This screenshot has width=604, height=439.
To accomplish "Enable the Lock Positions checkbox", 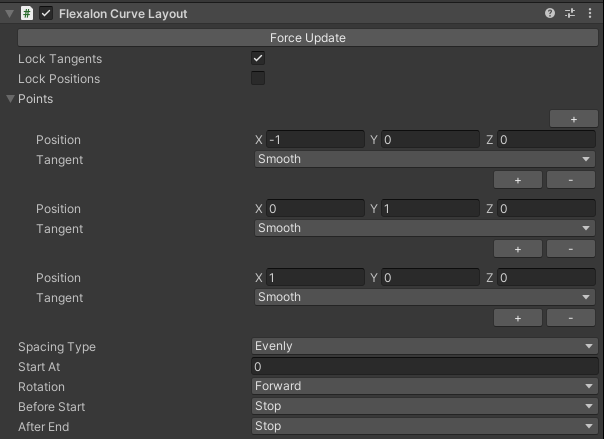I will pos(258,78).
